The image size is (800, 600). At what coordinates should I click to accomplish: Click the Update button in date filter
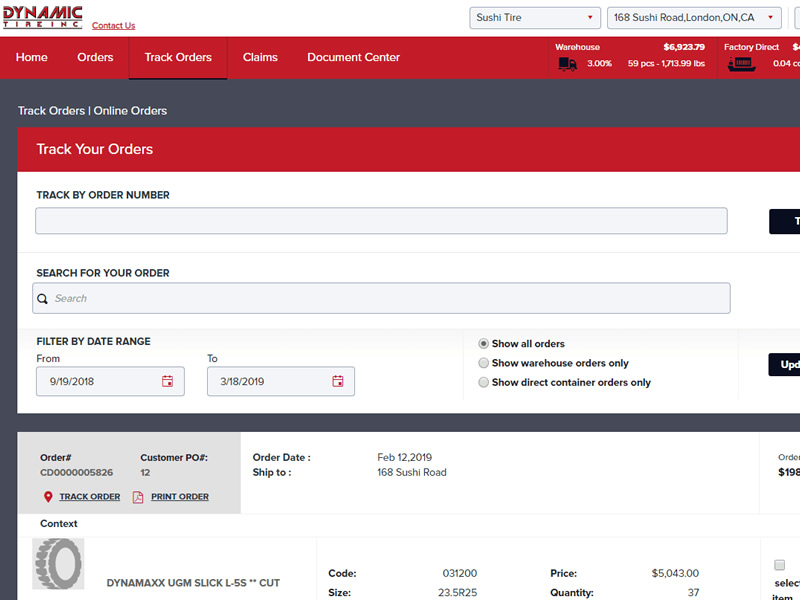pyautogui.click(x=785, y=365)
